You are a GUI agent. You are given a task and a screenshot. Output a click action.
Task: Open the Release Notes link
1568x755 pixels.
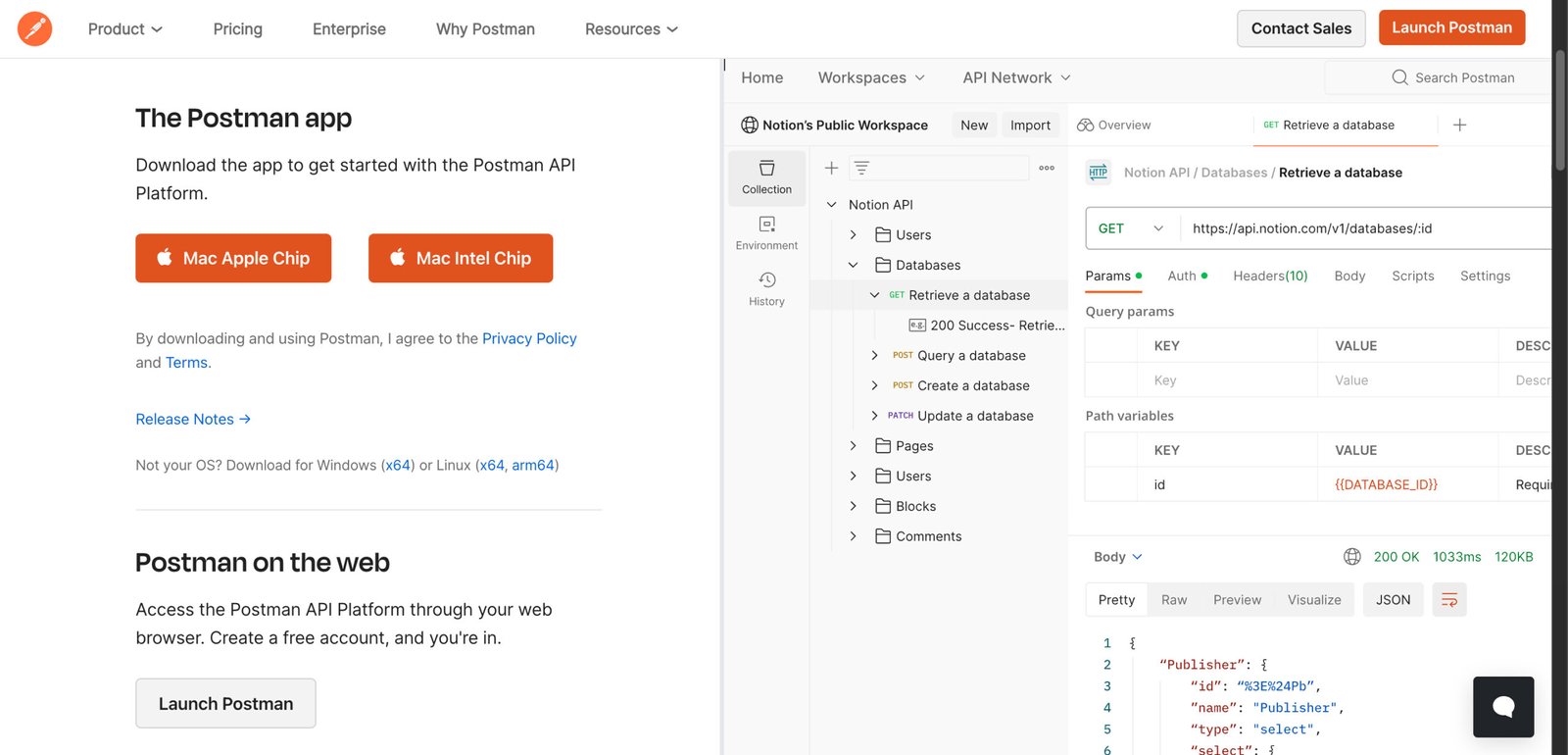[193, 419]
